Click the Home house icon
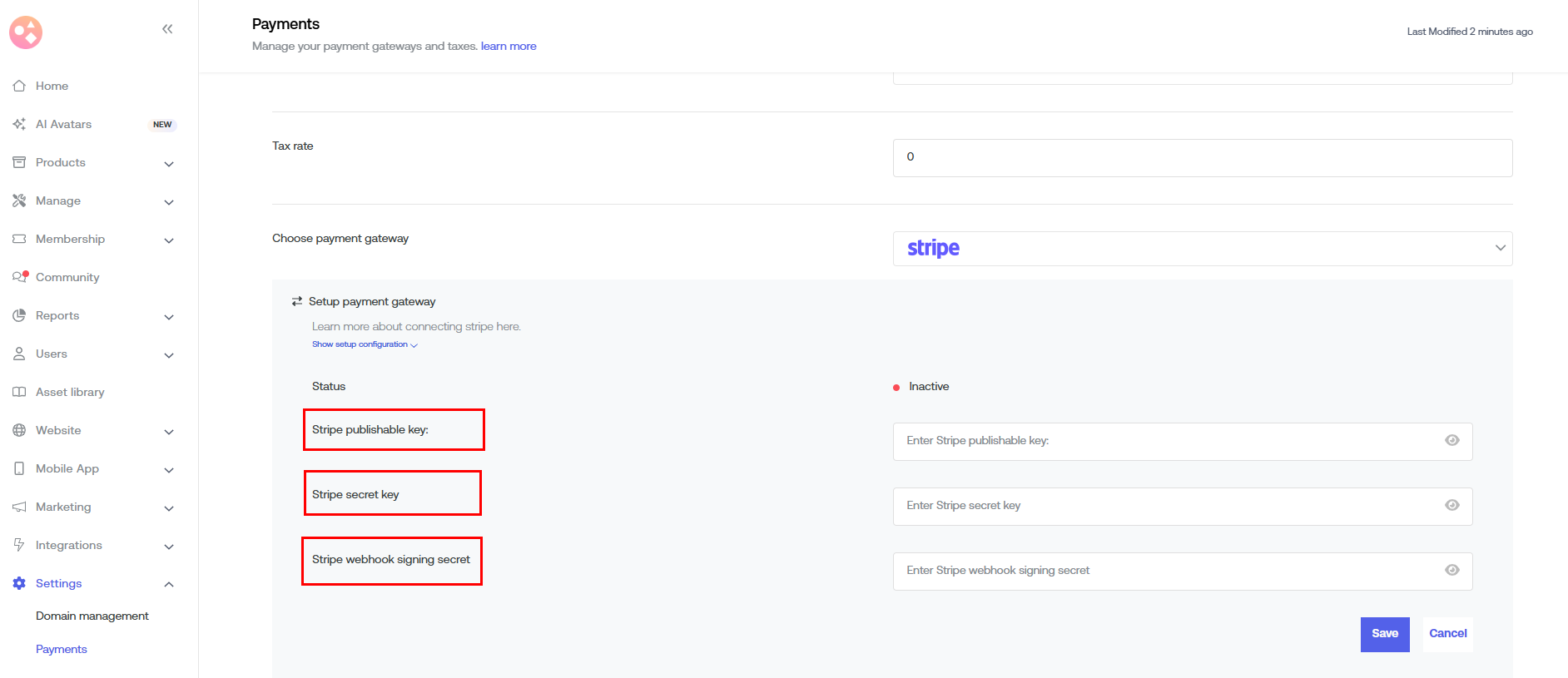The height and width of the screenshot is (678, 1568). click(x=19, y=86)
